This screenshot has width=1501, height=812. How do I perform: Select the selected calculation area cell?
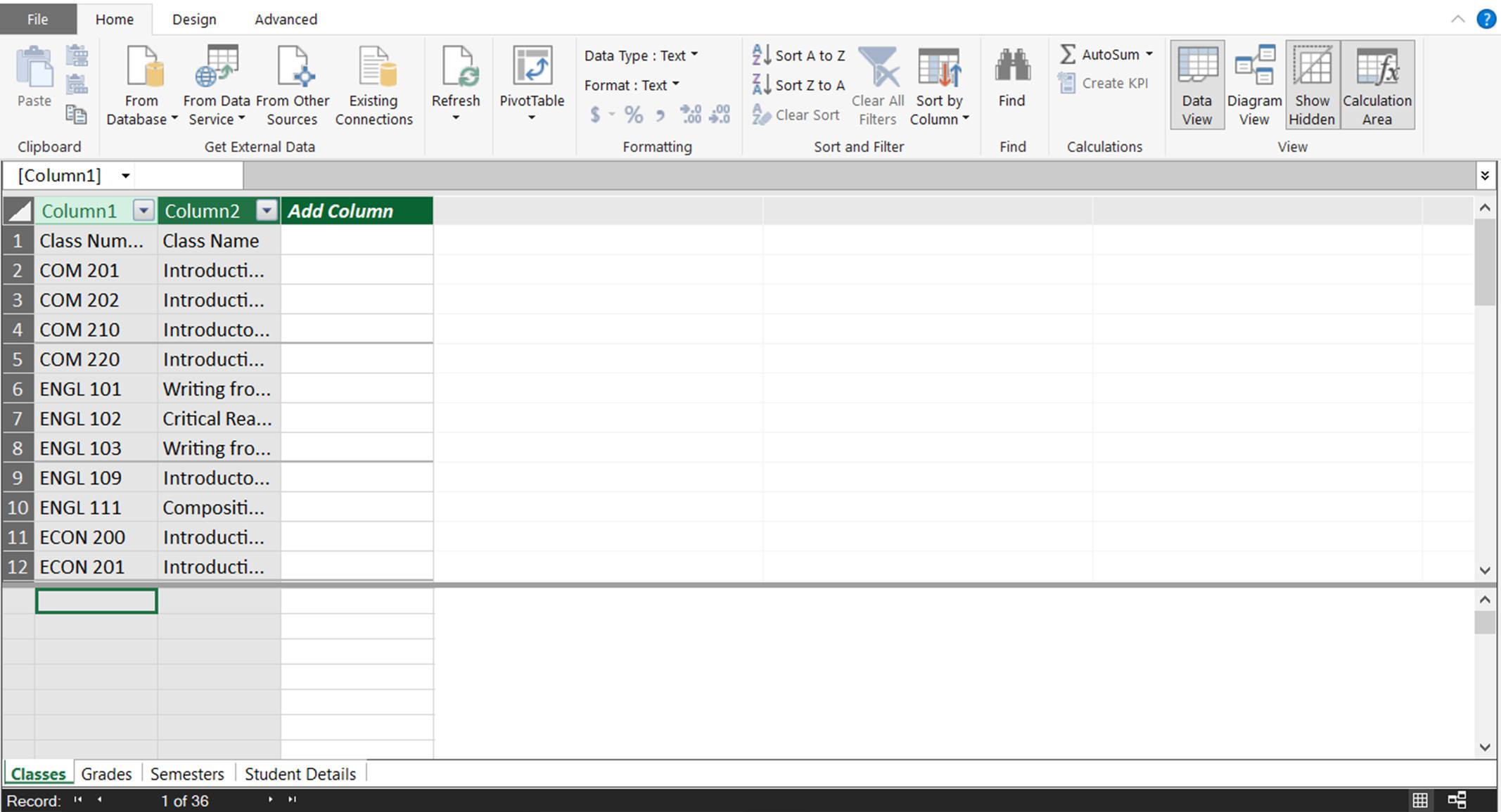(96, 601)
